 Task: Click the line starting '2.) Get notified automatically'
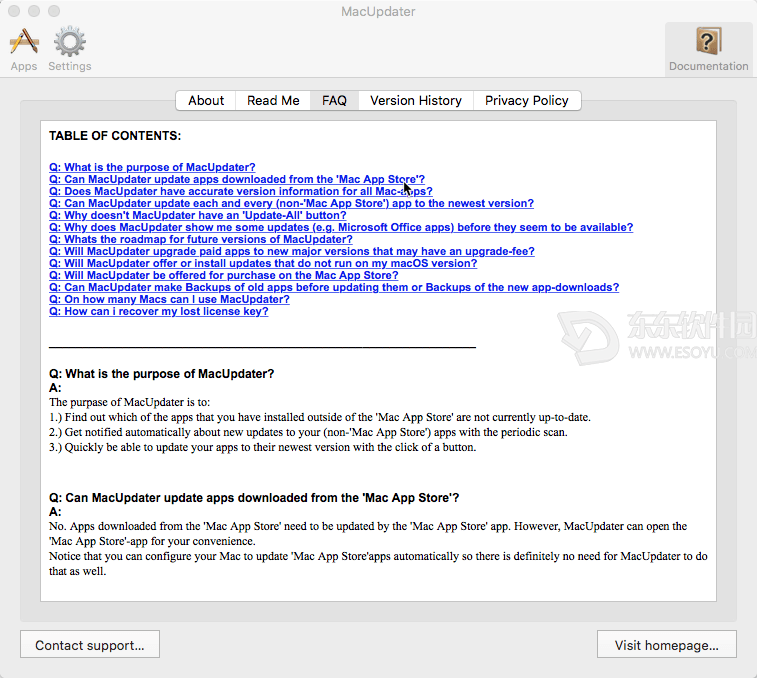click(x=308, y=432)
